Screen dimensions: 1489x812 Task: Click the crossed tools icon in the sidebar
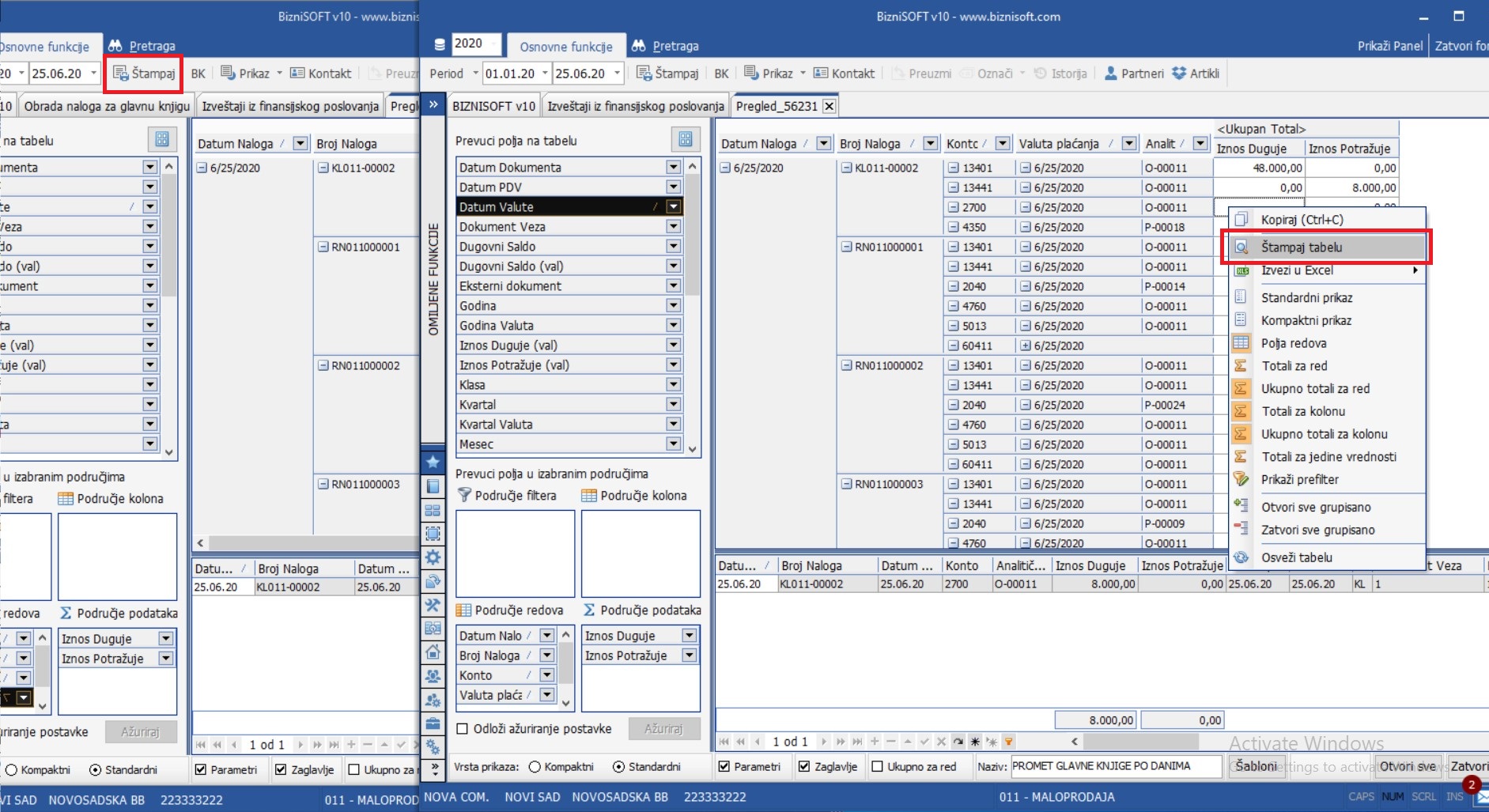[x=433, y=605]
